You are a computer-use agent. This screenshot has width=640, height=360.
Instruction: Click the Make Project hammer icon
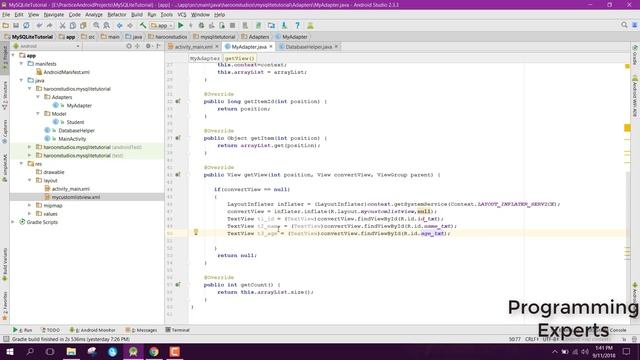[143, 25]
